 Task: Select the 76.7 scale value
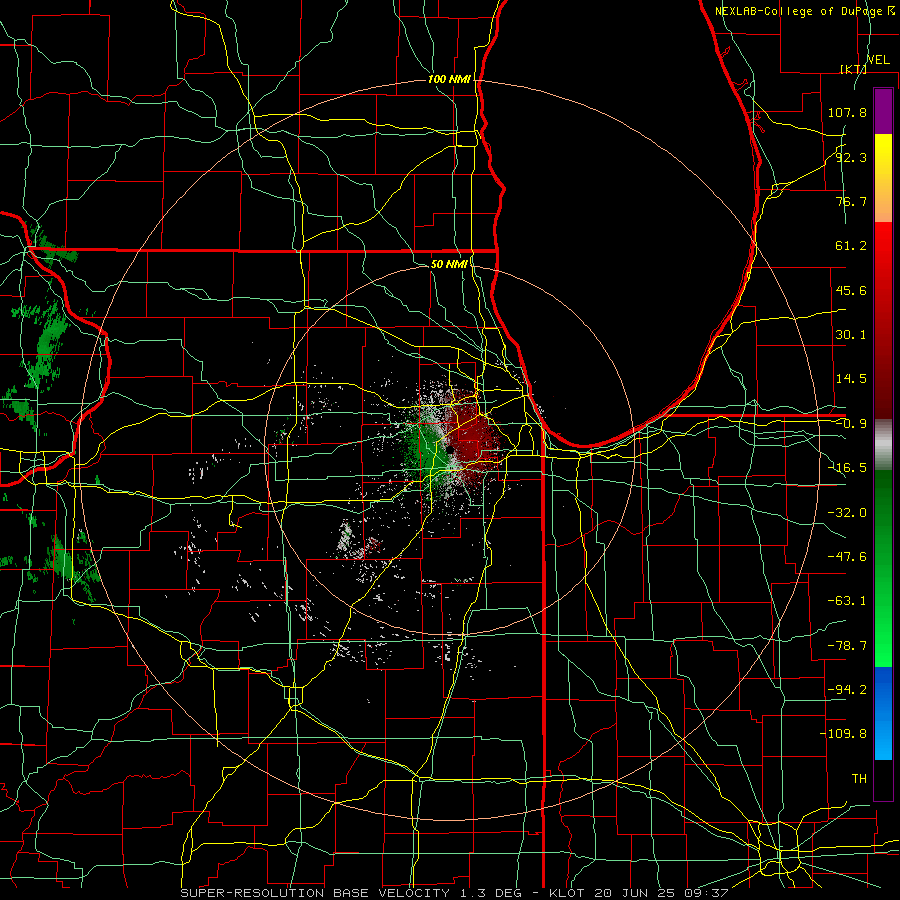click(851, 201)
